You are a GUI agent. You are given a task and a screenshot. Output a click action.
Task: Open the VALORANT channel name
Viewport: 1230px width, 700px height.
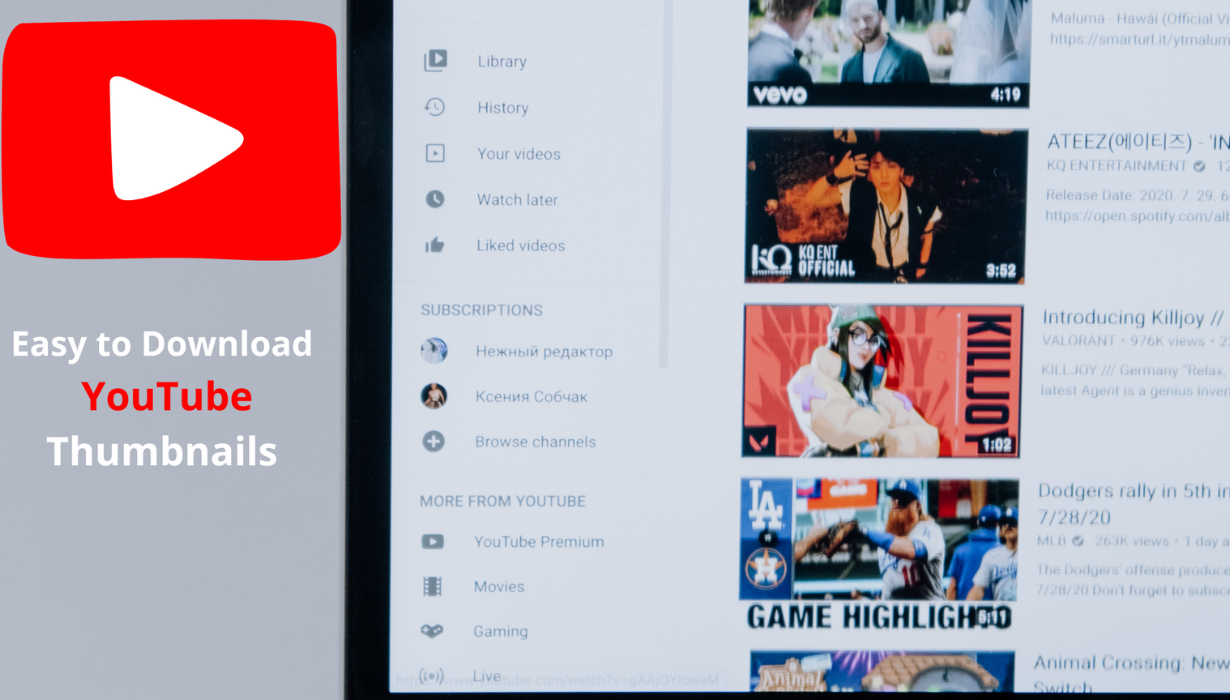point(1081,342)
